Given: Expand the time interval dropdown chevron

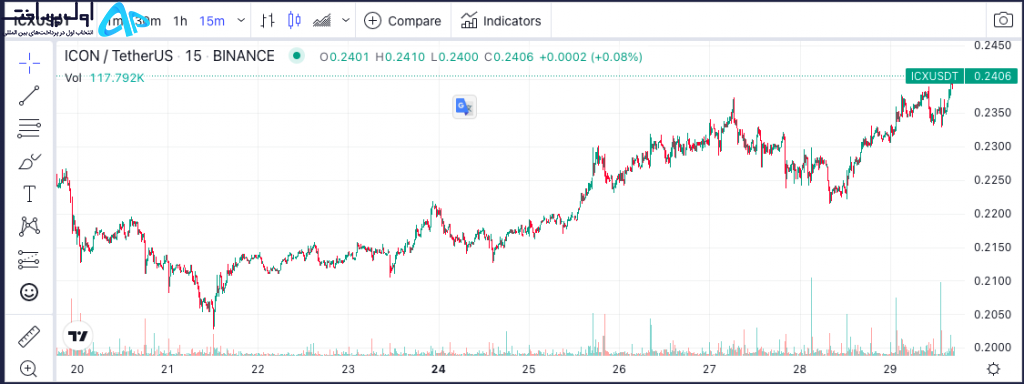Looking at the screenshot, I should tap(241, 20).
